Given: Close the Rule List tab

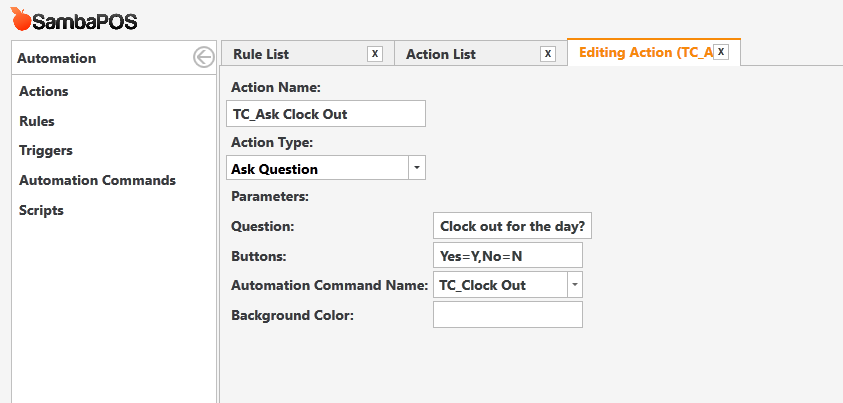Looking at the screenshot, I should [x=375, y=54].
